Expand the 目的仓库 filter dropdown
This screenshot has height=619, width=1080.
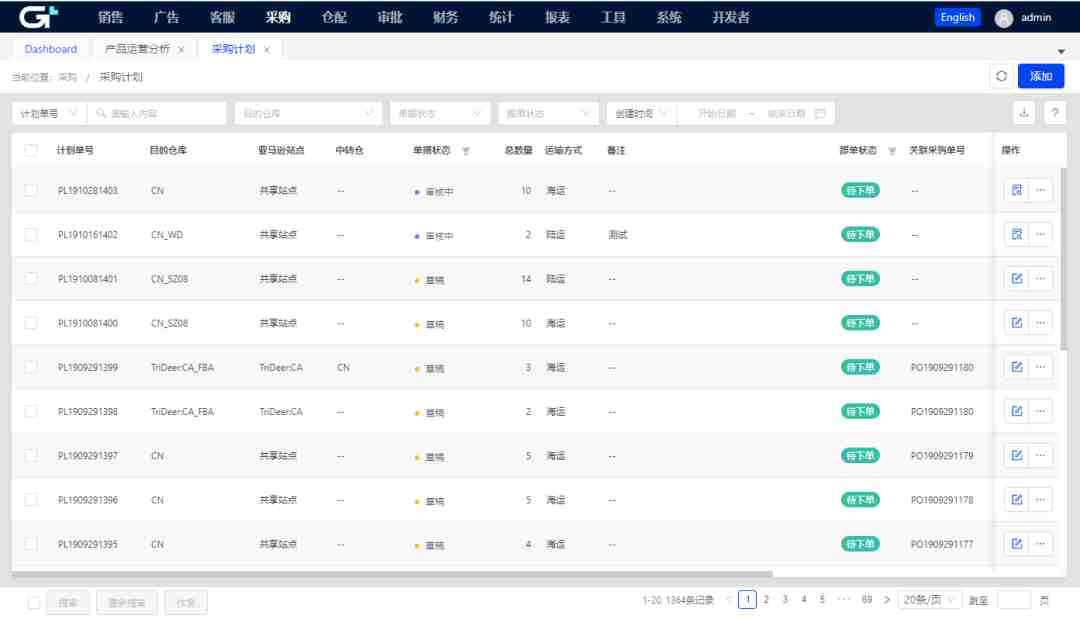point(308,114)
